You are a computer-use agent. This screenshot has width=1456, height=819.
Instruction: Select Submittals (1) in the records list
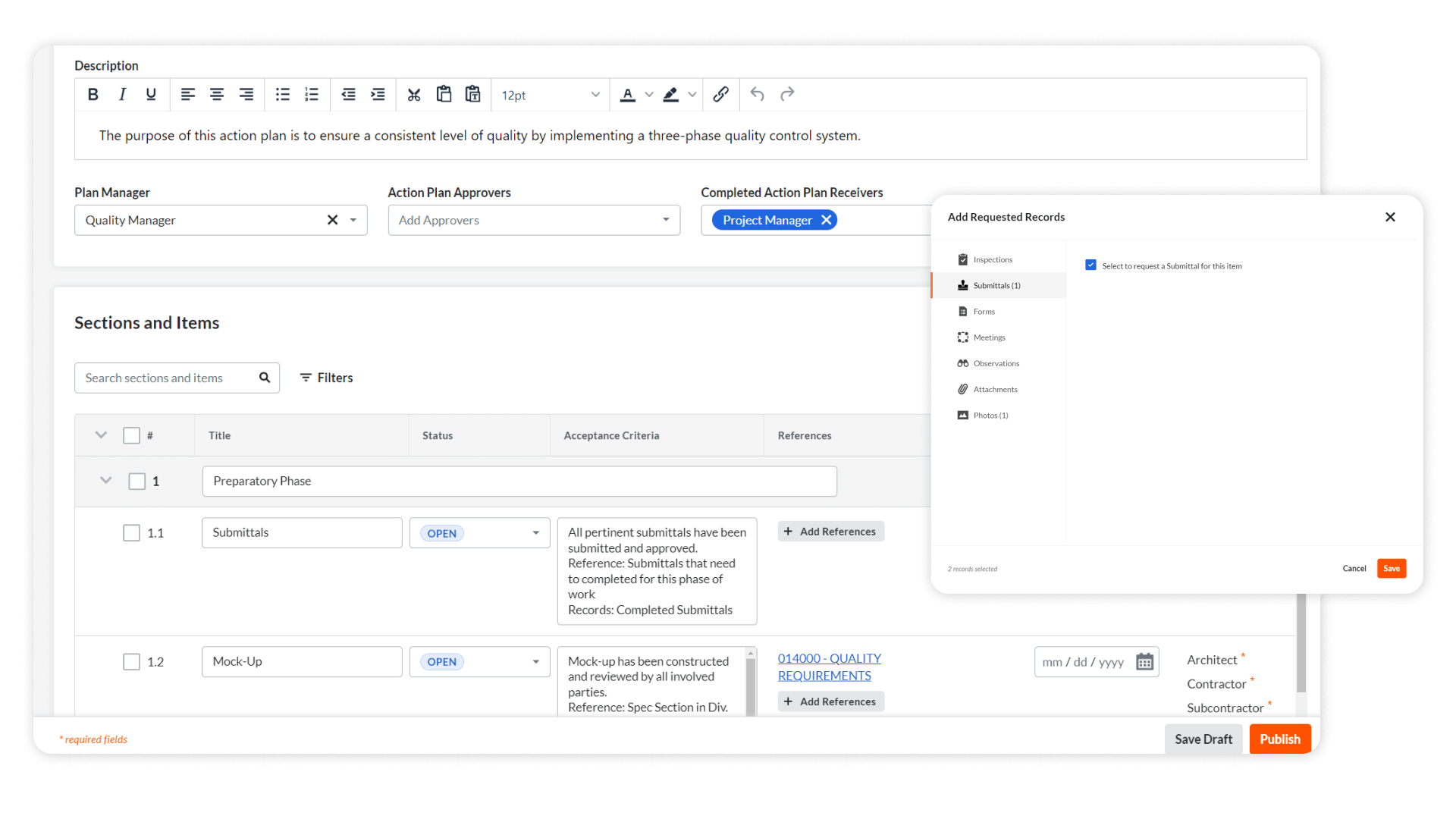tap(998, 285)
